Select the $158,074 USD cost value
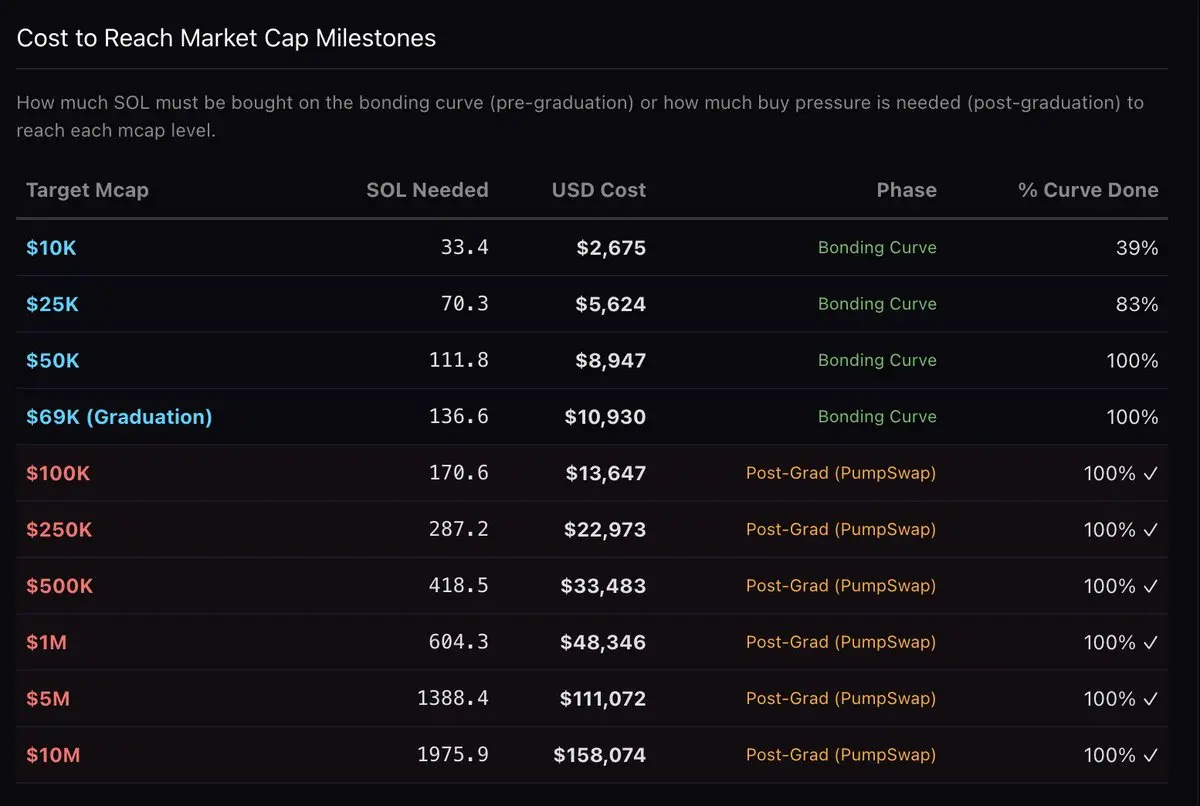1200x806 pixels. click(600, 755)
